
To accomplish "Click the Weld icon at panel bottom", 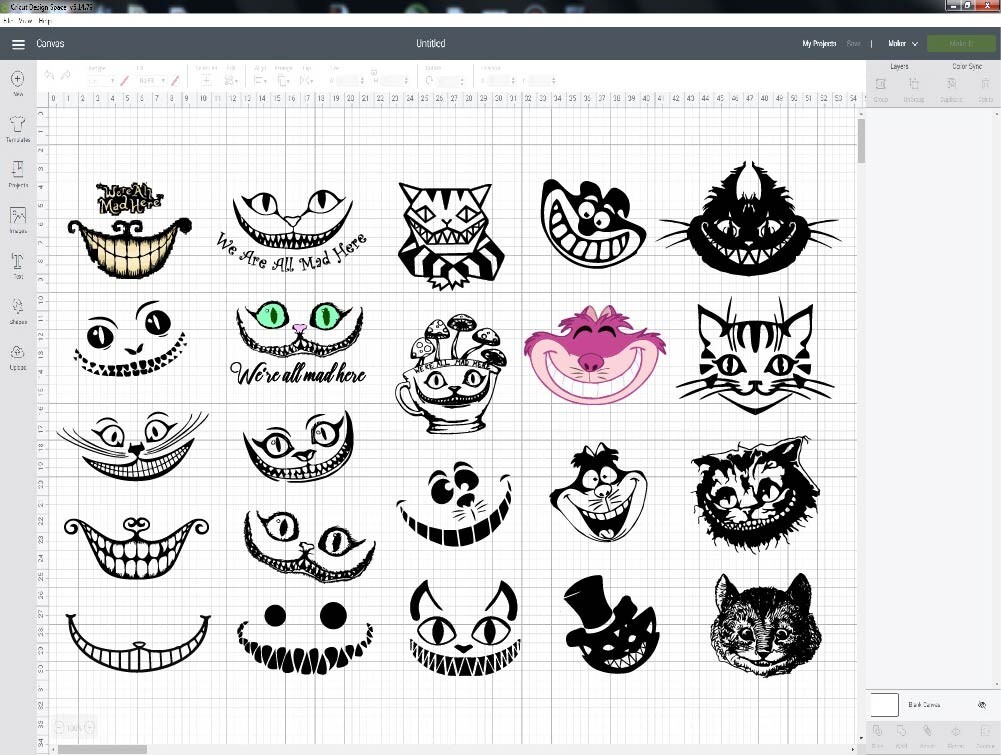I will tap(901, 730).
